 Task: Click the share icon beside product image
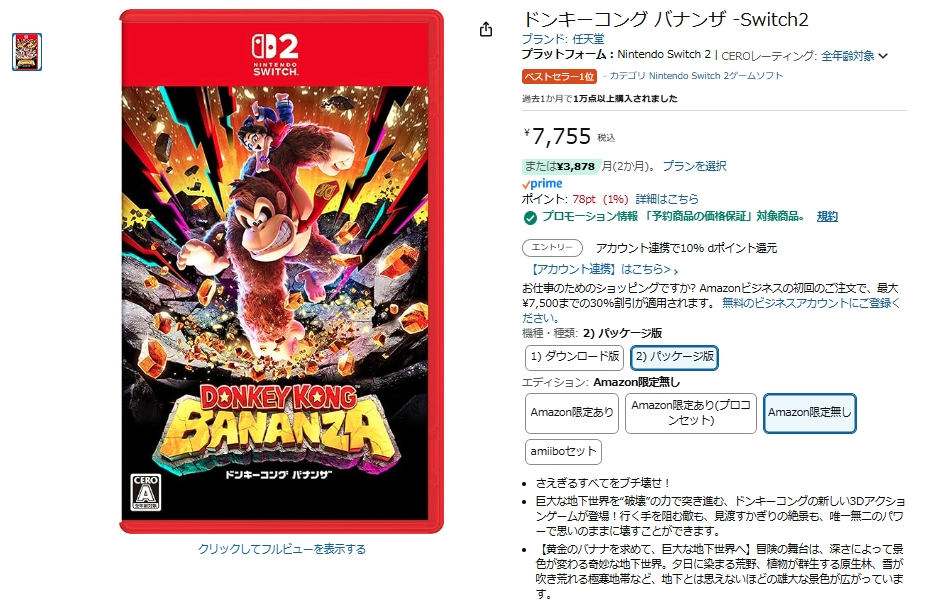click(486, 29)
